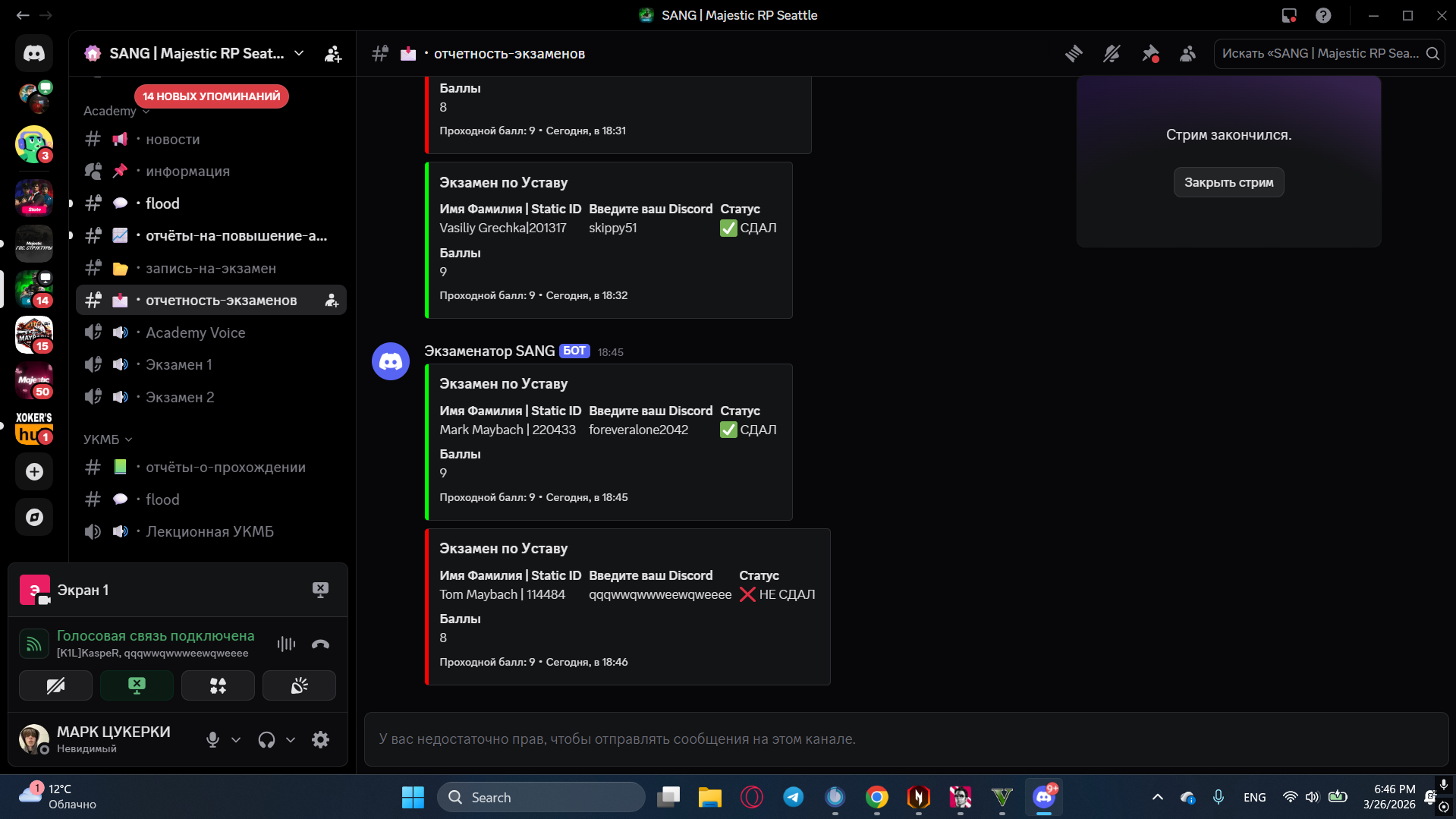Open the Голосовая связь подключена status
Viewport: 1456px width, 819px height.
click(x=156, y=636)
